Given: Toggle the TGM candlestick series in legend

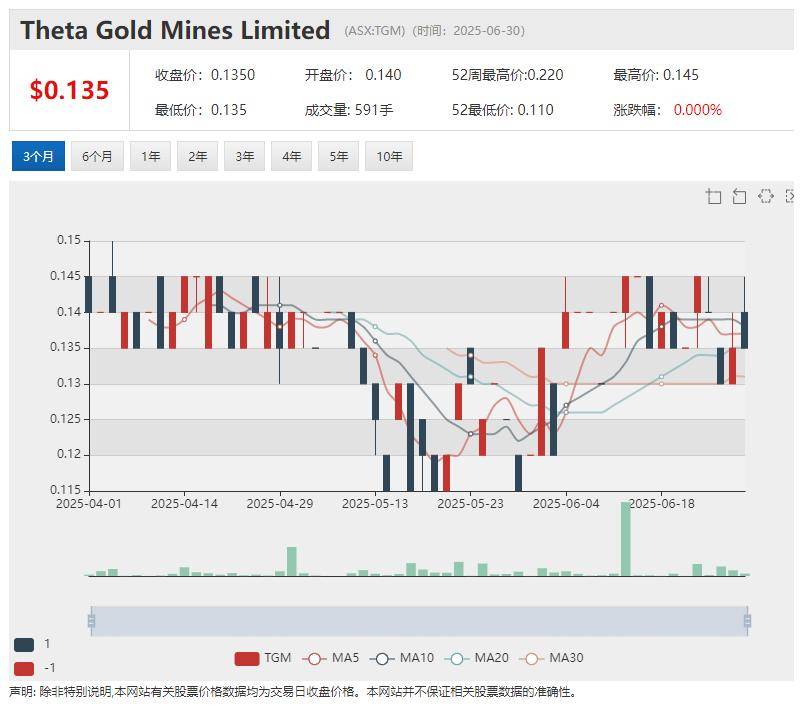Looking at the screenshot, I should point(262,658).
